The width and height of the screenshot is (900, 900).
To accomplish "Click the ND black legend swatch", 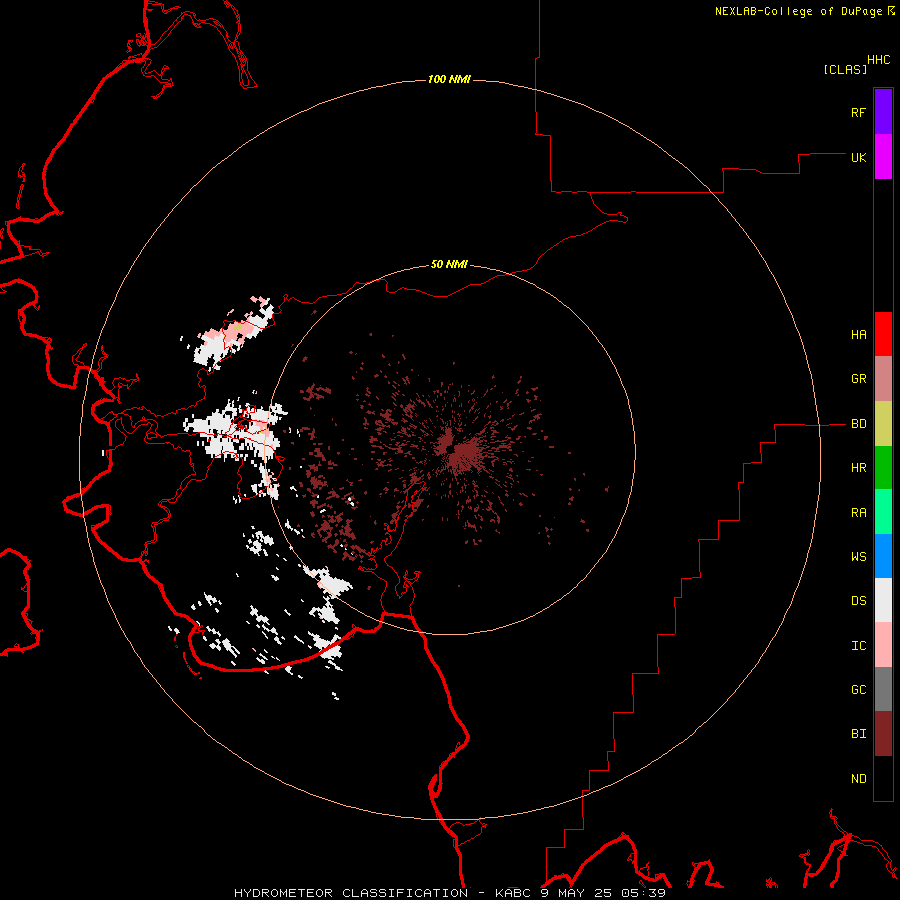I will (x=883, y=778).
